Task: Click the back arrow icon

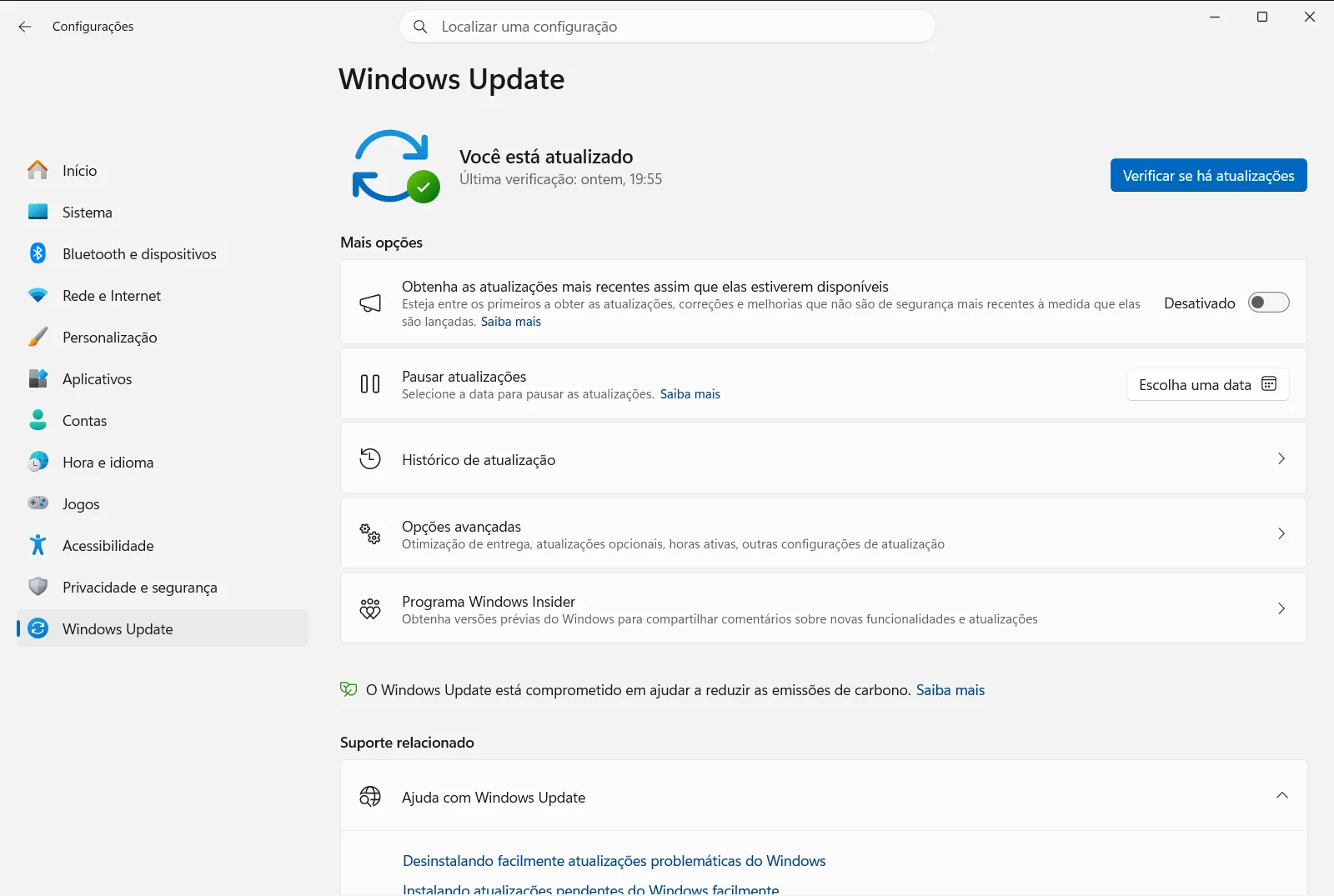Action: tap(25, 27)
